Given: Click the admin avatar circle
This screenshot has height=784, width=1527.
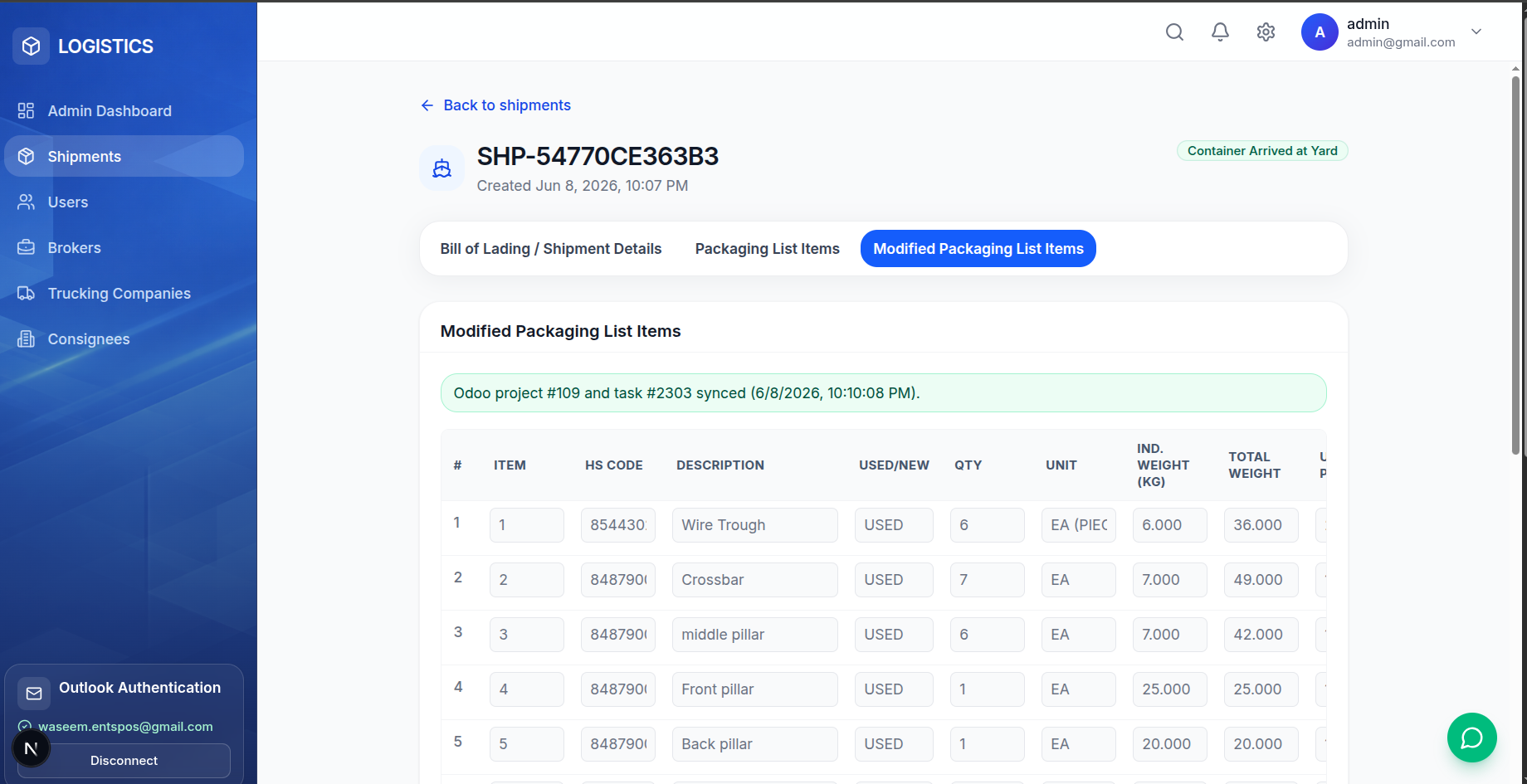Looking at the screenshot, I should pyautogui.click(x=1320, y=32).
